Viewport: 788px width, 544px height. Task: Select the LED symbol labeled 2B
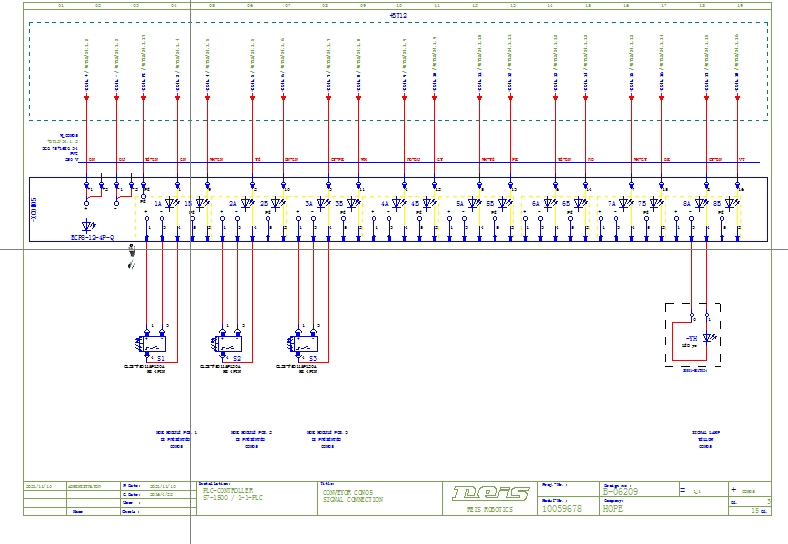tap(277, 203)
